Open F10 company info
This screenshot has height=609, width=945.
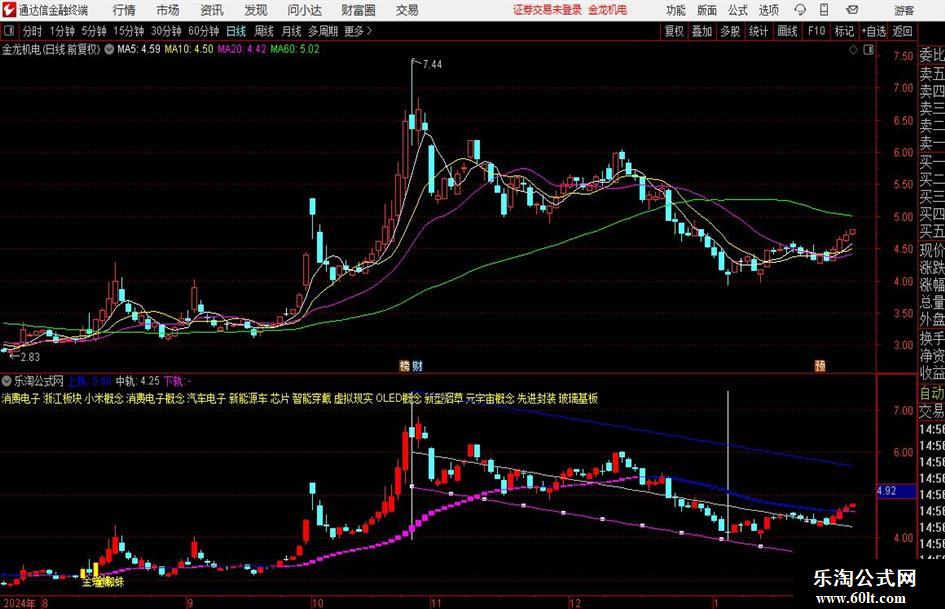point(817,31)
